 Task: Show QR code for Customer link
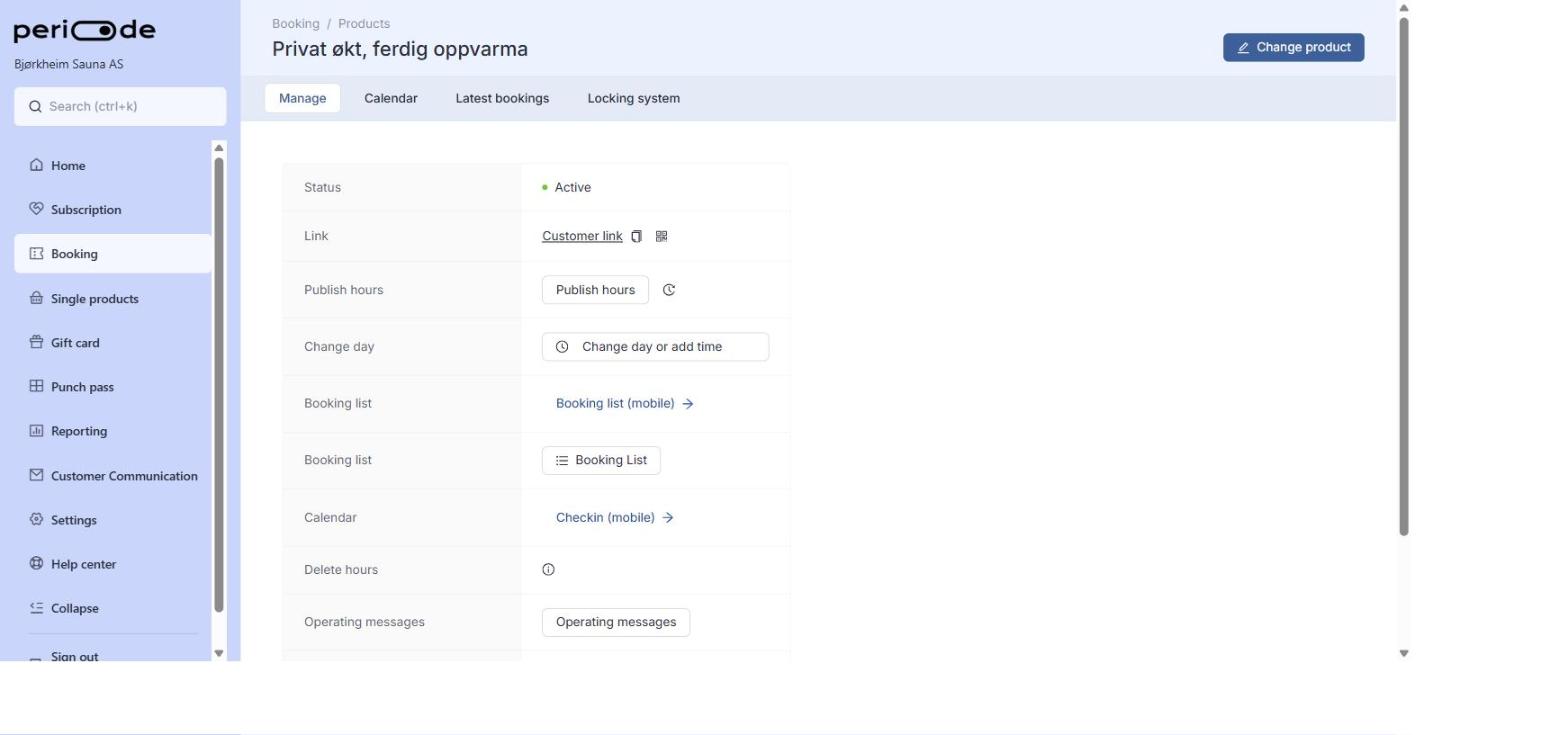[661, 236]
